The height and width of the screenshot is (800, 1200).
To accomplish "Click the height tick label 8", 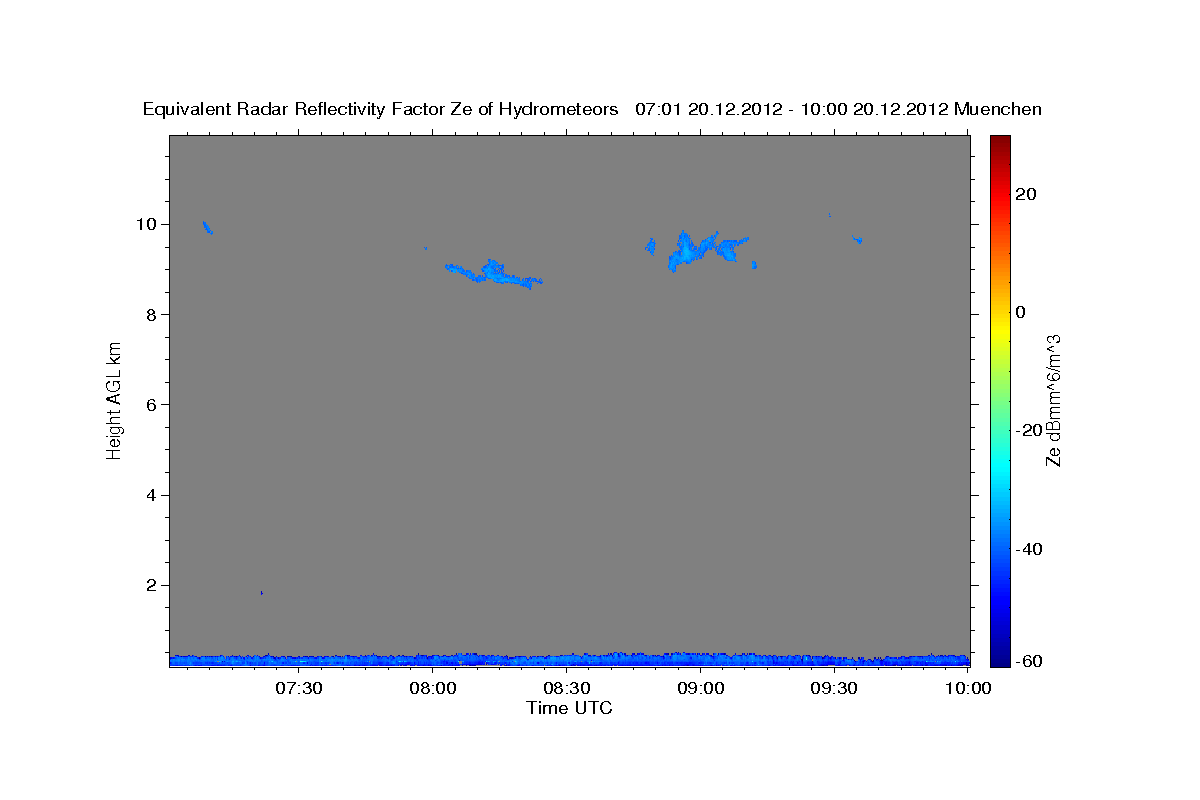I will tap(153, 314).
